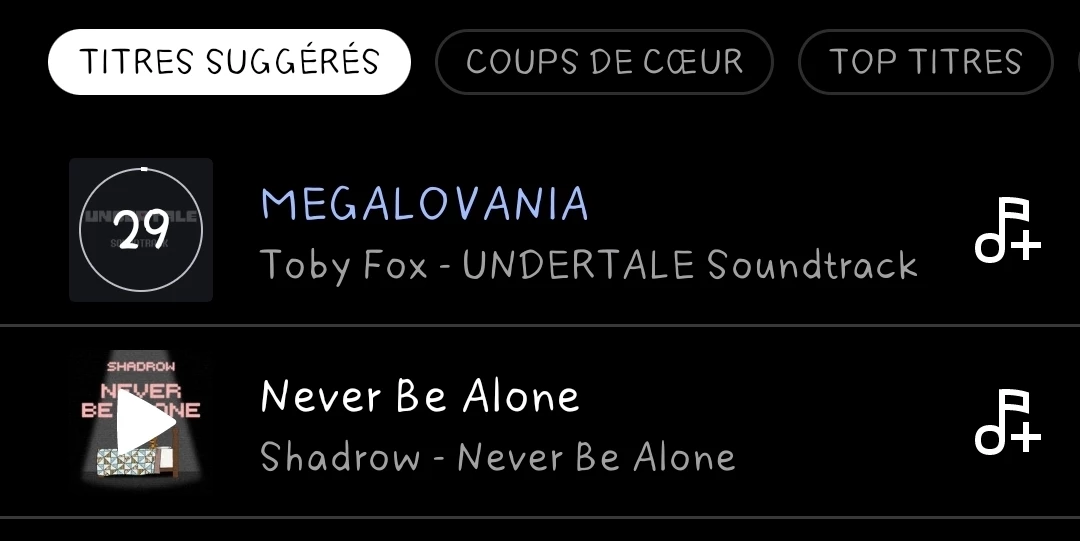The image size is (1080, 541).
Task: Select the TITRES SUGGÉRÉS tab
Action: 229,62
